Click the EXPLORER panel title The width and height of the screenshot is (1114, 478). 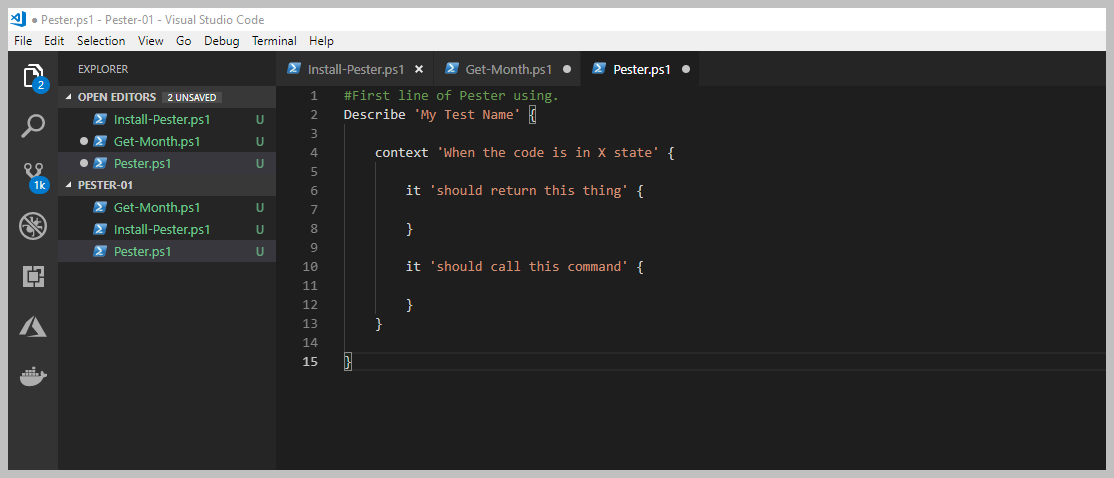[x=103, y=69]
